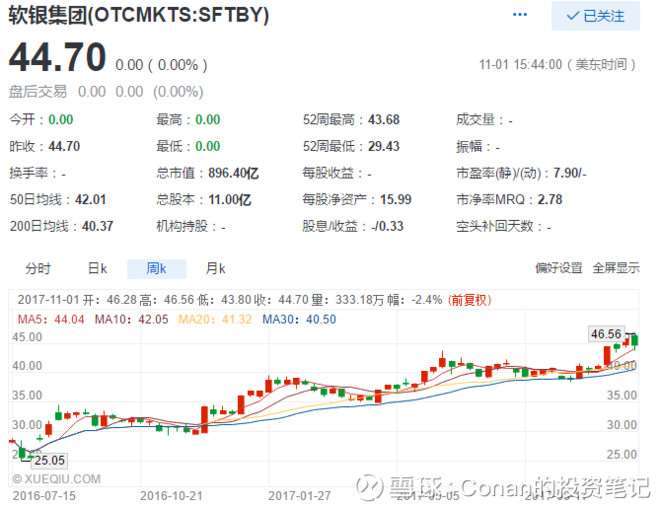Image resolution: width=660 pixels, height=505 pixels.
Task: Click the 股息/收益 -/0.33 value
Action: [x=387, y=226]
